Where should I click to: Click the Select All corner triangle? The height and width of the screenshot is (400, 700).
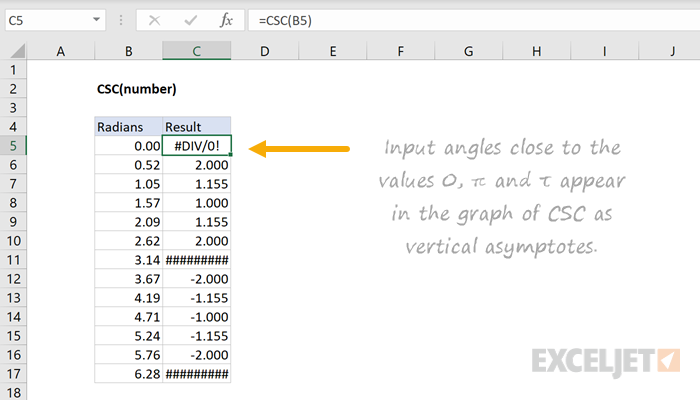point(18,51)
